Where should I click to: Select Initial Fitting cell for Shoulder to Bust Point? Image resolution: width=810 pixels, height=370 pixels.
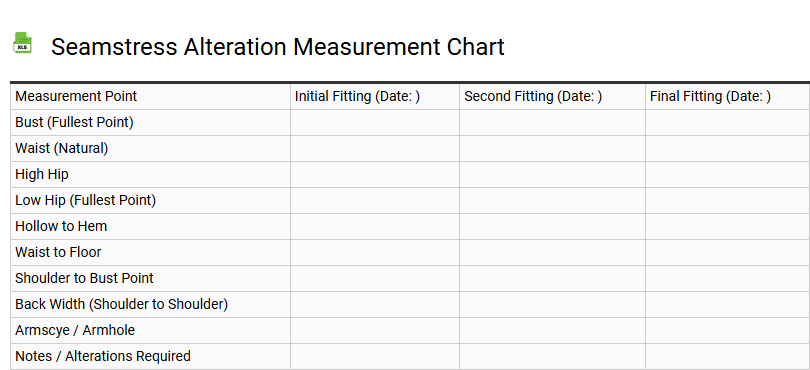[375, 278]
